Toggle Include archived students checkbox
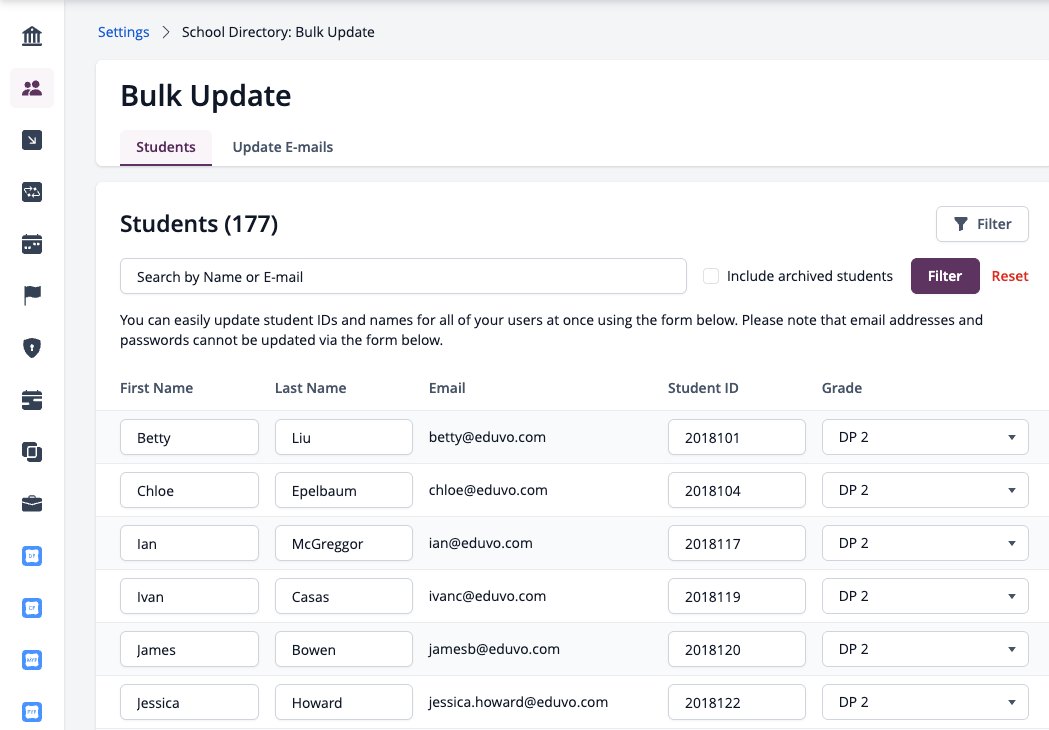Screen dimensions: 1049x730 pyautogui.click(x=711, y=276)
